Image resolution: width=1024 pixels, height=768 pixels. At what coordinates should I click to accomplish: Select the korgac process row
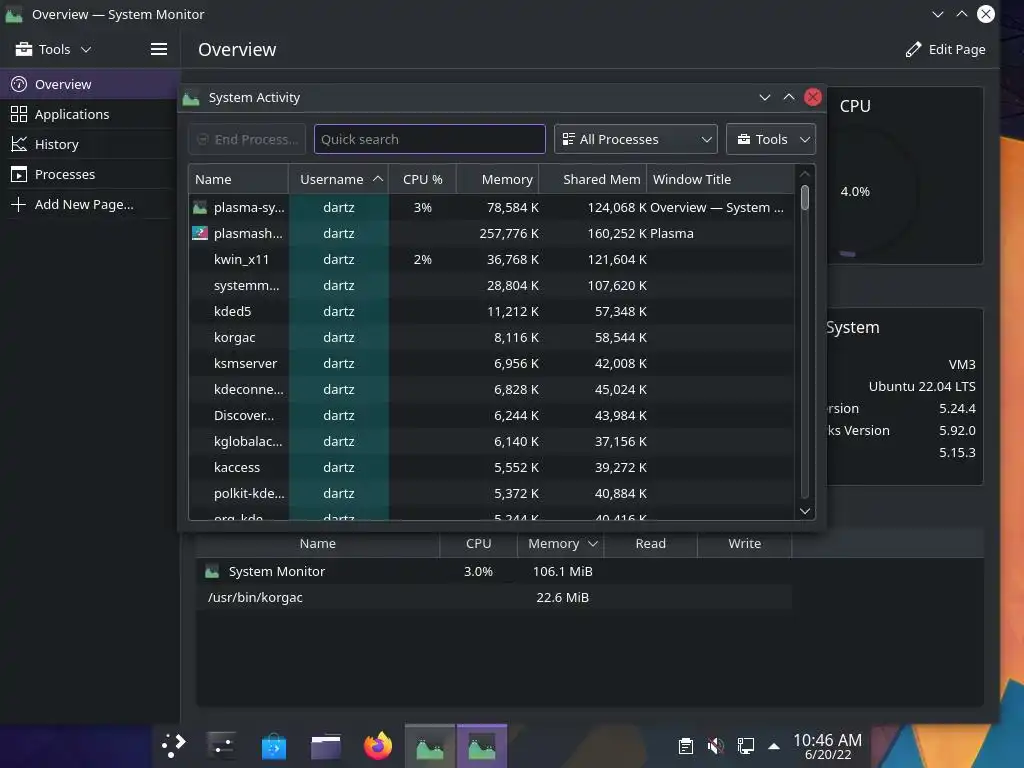click(492, 338)
